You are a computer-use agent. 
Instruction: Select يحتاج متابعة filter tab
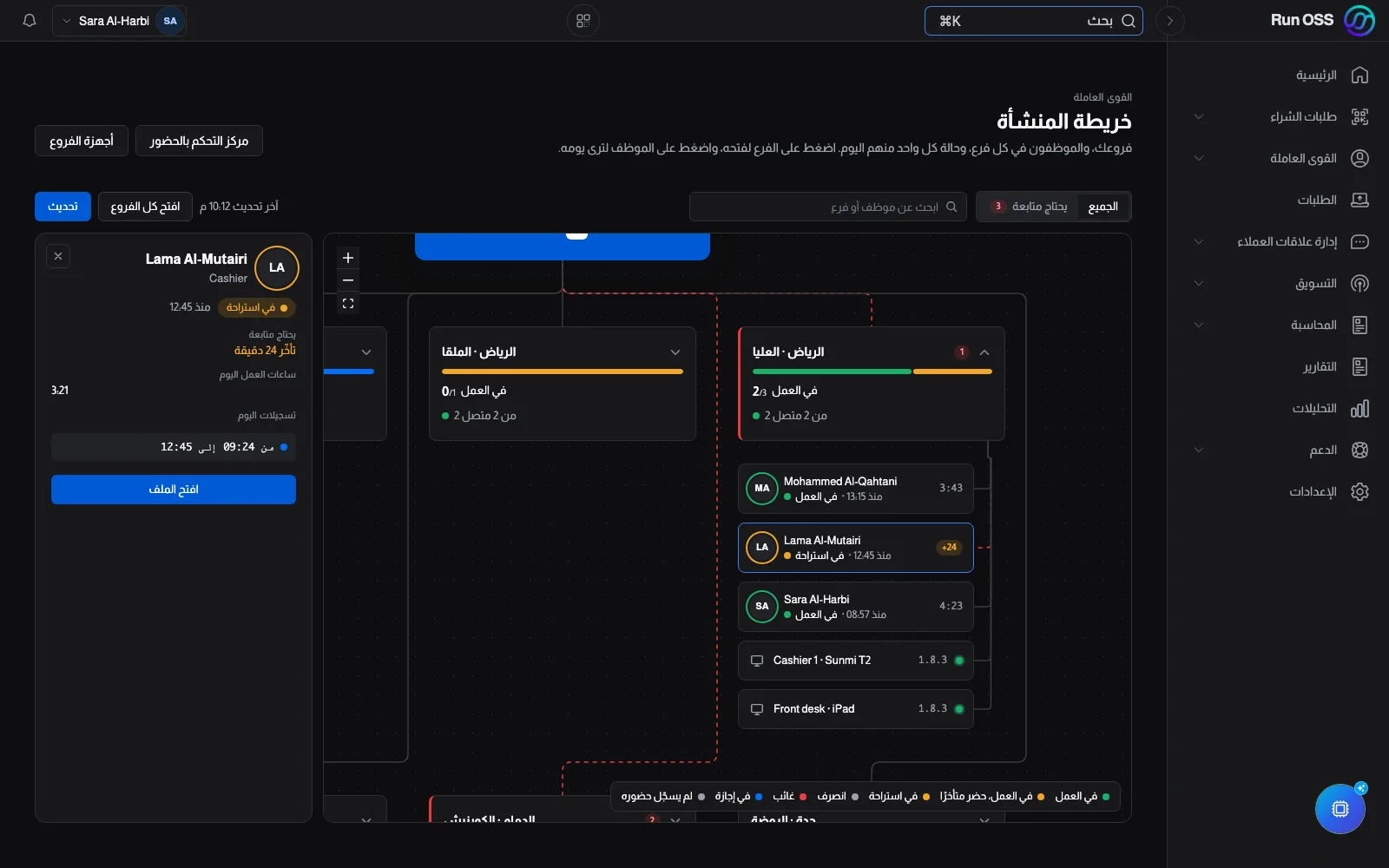[1029, 207]
